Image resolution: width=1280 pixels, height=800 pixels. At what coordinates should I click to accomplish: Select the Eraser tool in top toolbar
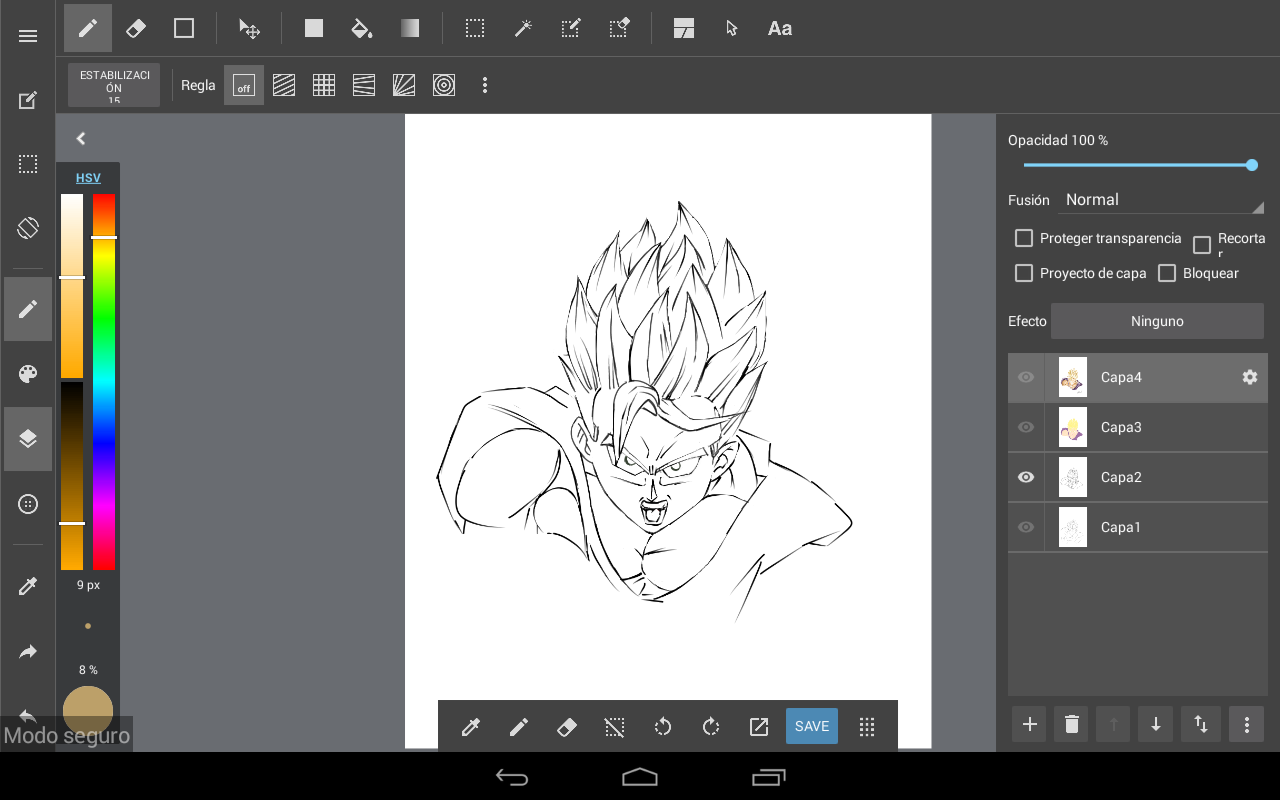click(x=136, y=28)
